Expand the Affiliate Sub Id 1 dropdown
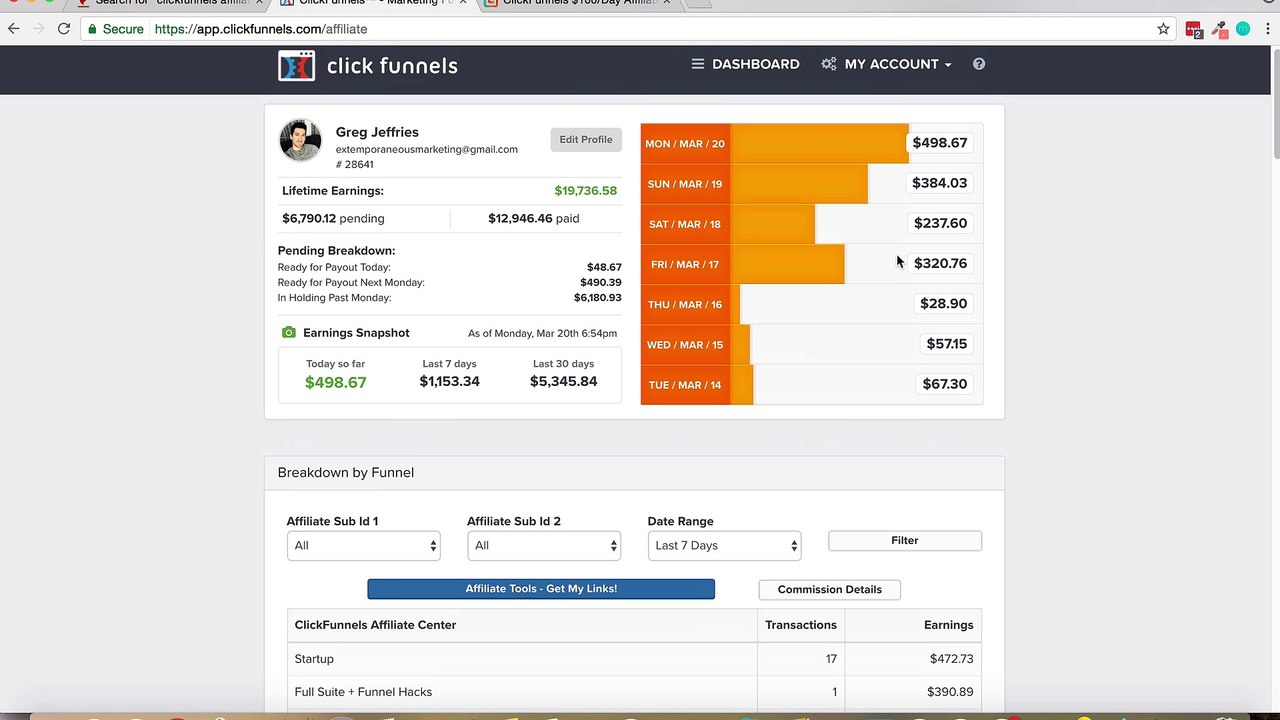The height and width of the screenshot is (720, 1280). 363,546
